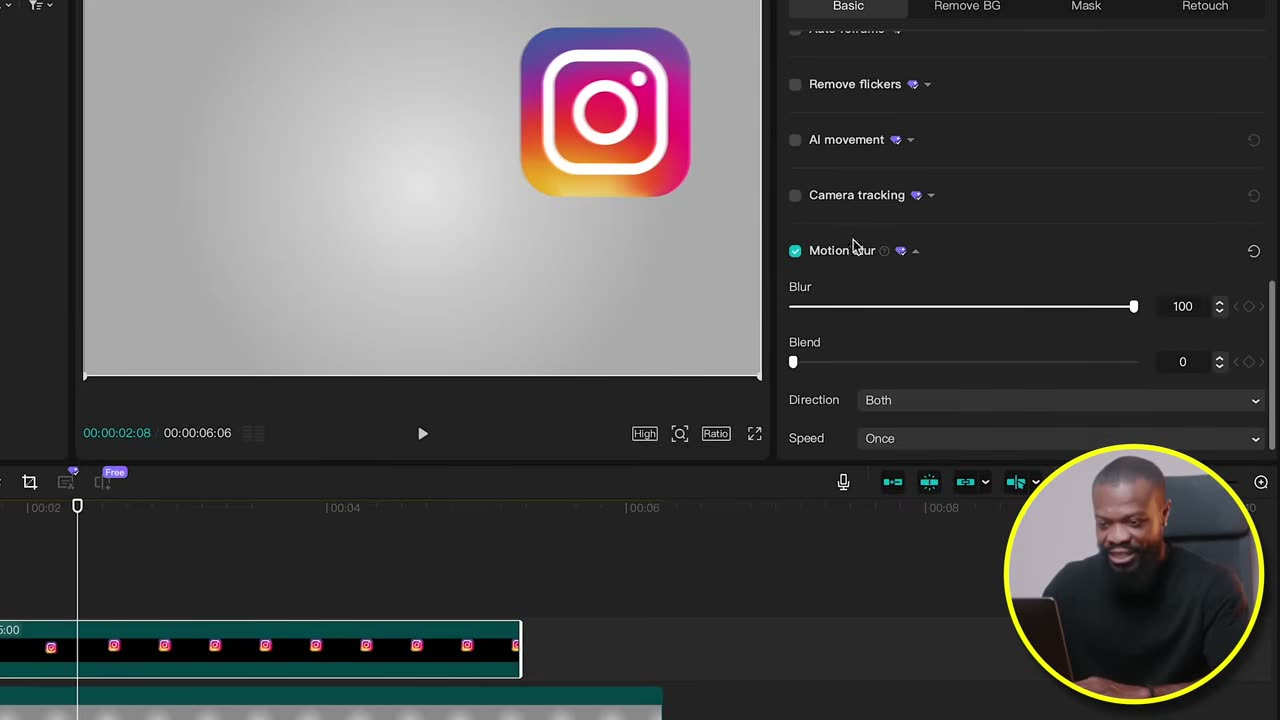
Task: Enable the Remove flickers checkbox
Action: [795, 85]
